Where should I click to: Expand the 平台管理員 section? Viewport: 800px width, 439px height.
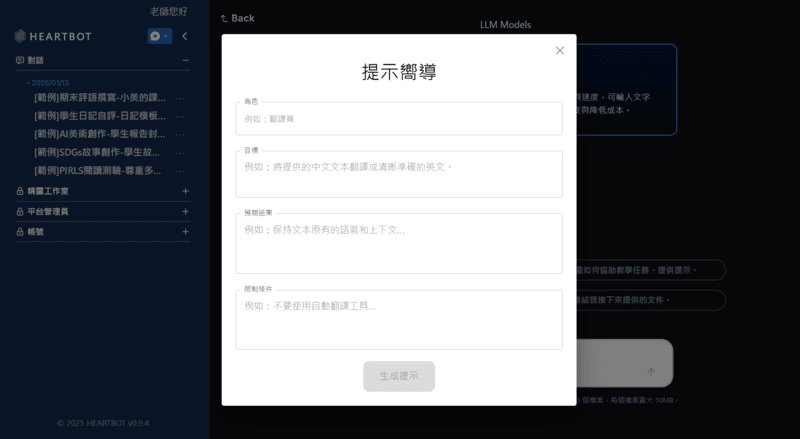pos(185,211)
